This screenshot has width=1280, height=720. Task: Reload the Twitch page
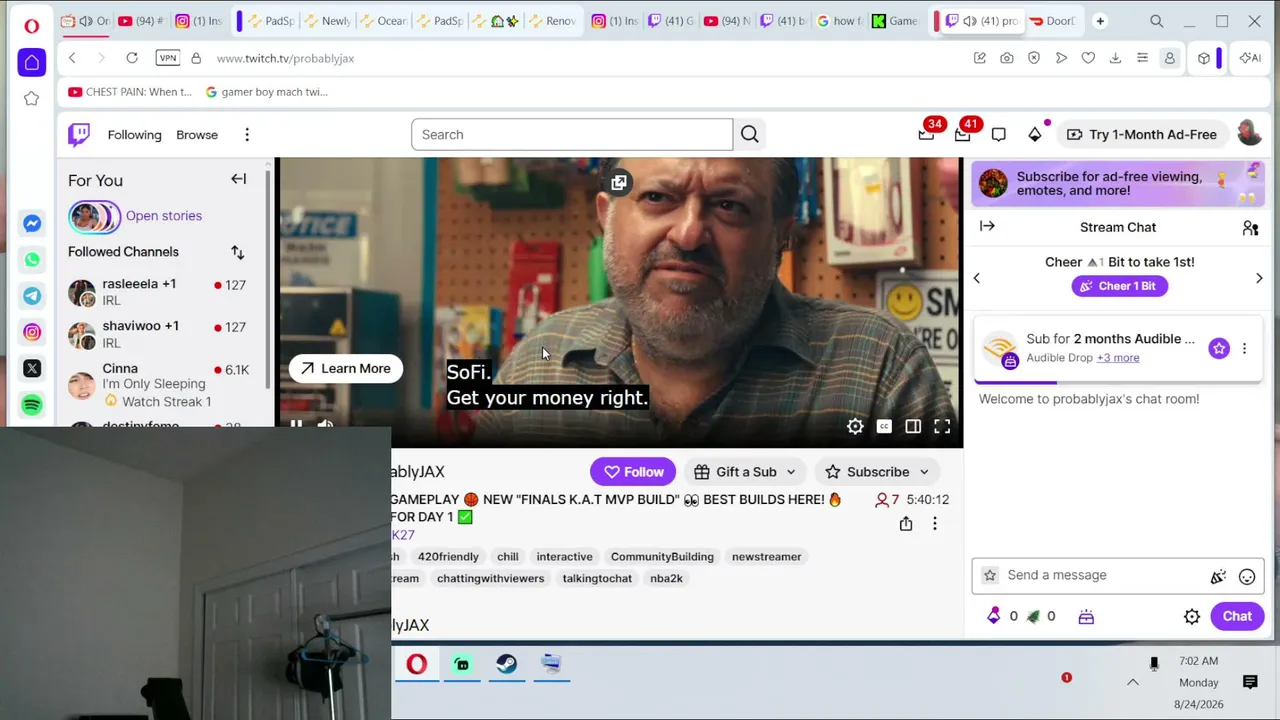tap(132, 58)
